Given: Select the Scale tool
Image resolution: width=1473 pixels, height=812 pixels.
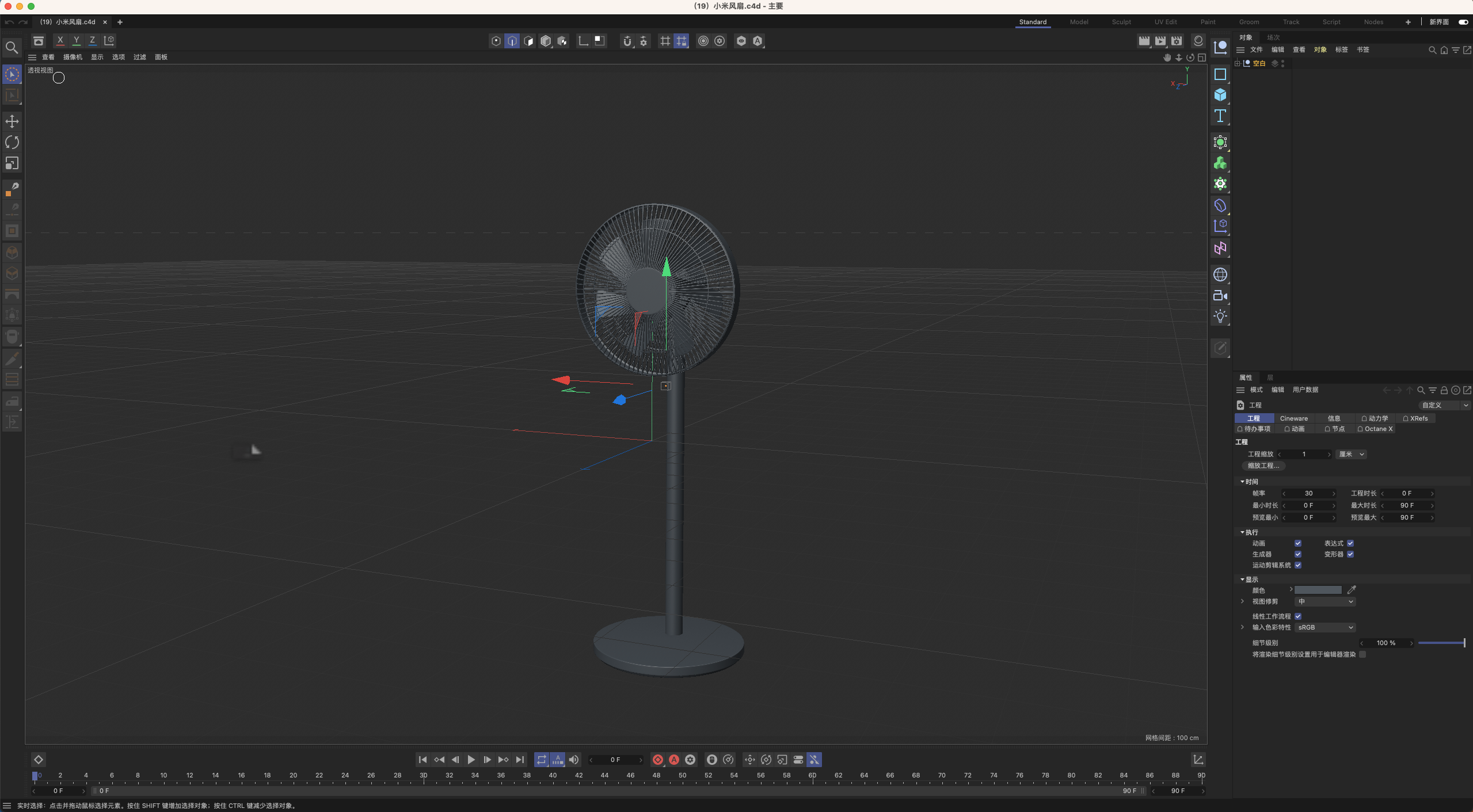Looking at the screenshot, I should coord(12,163).
